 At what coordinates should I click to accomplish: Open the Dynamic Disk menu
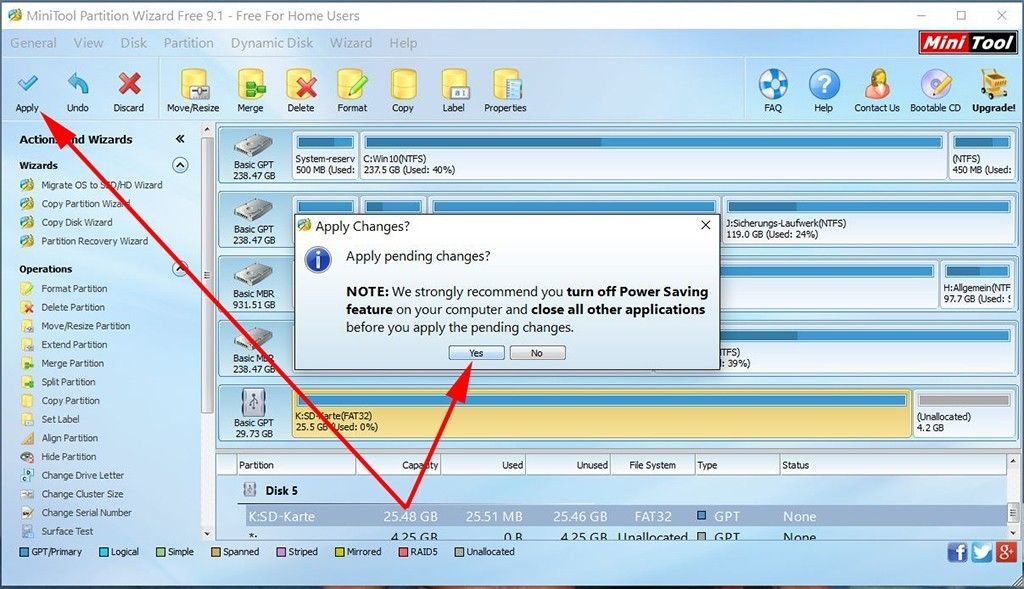tap(272, 43)
